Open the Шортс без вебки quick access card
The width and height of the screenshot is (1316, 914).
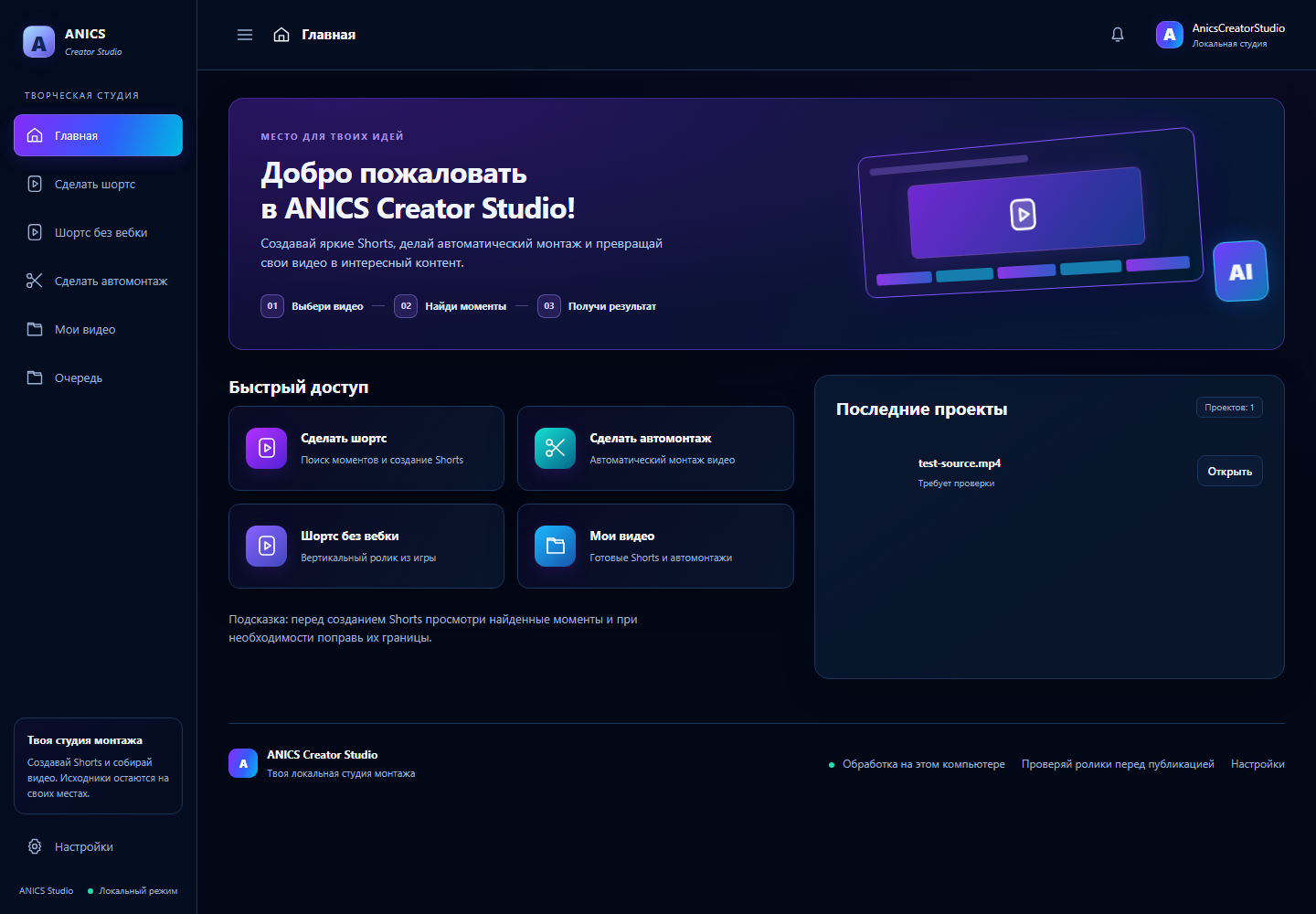point(366,546)
